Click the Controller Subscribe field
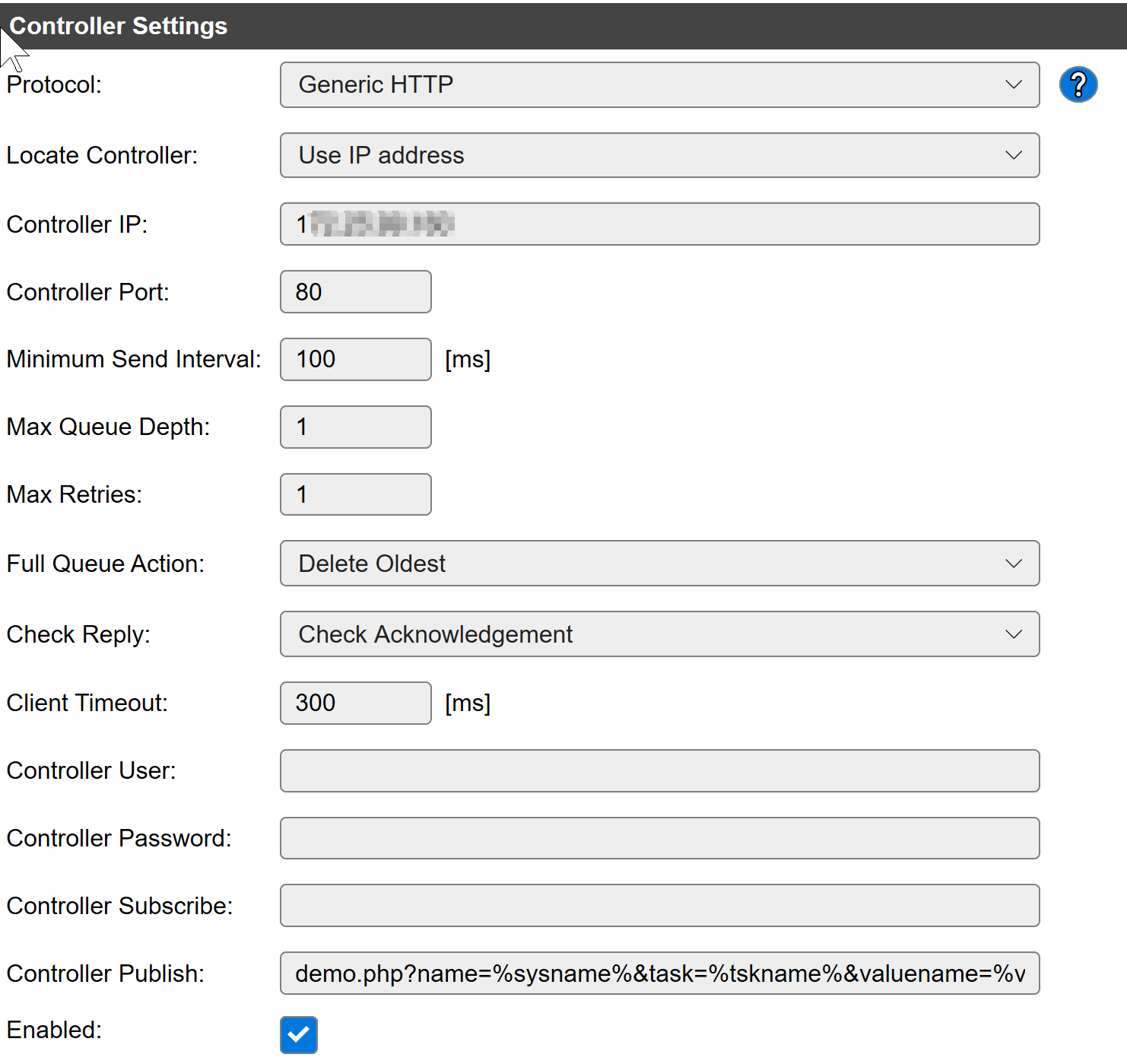 (x=659, y=905)
